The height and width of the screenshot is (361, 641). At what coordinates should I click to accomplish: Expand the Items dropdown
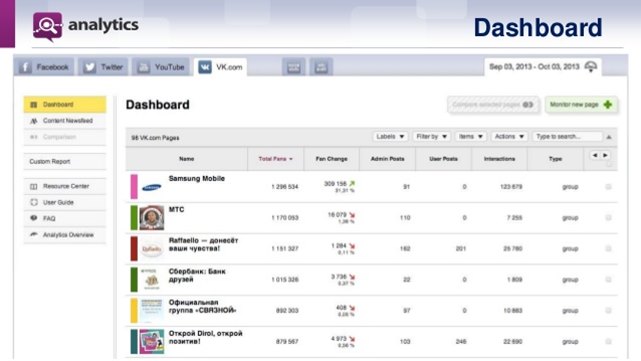(471, 137)
